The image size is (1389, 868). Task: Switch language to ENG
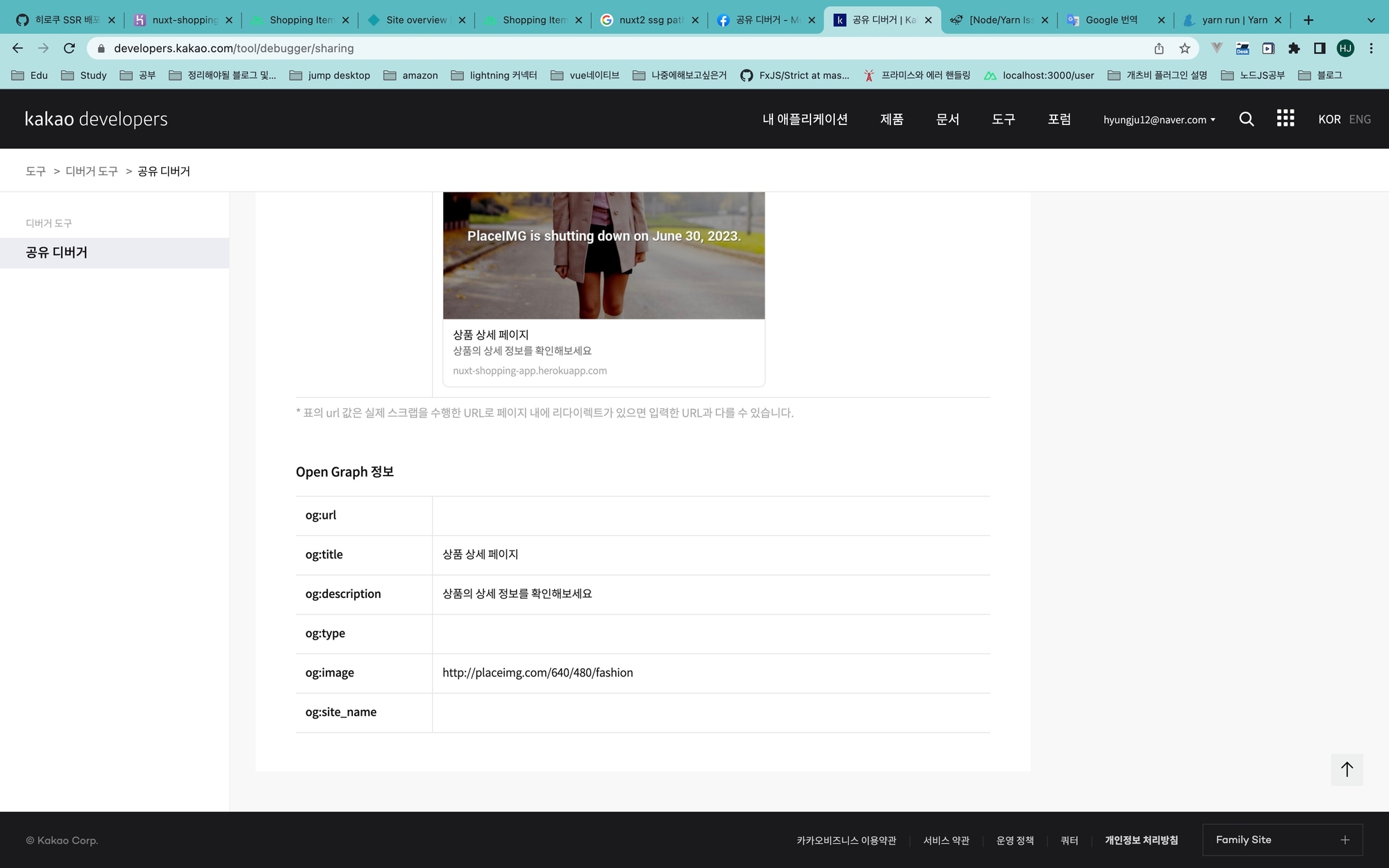tap(1360, 119)
